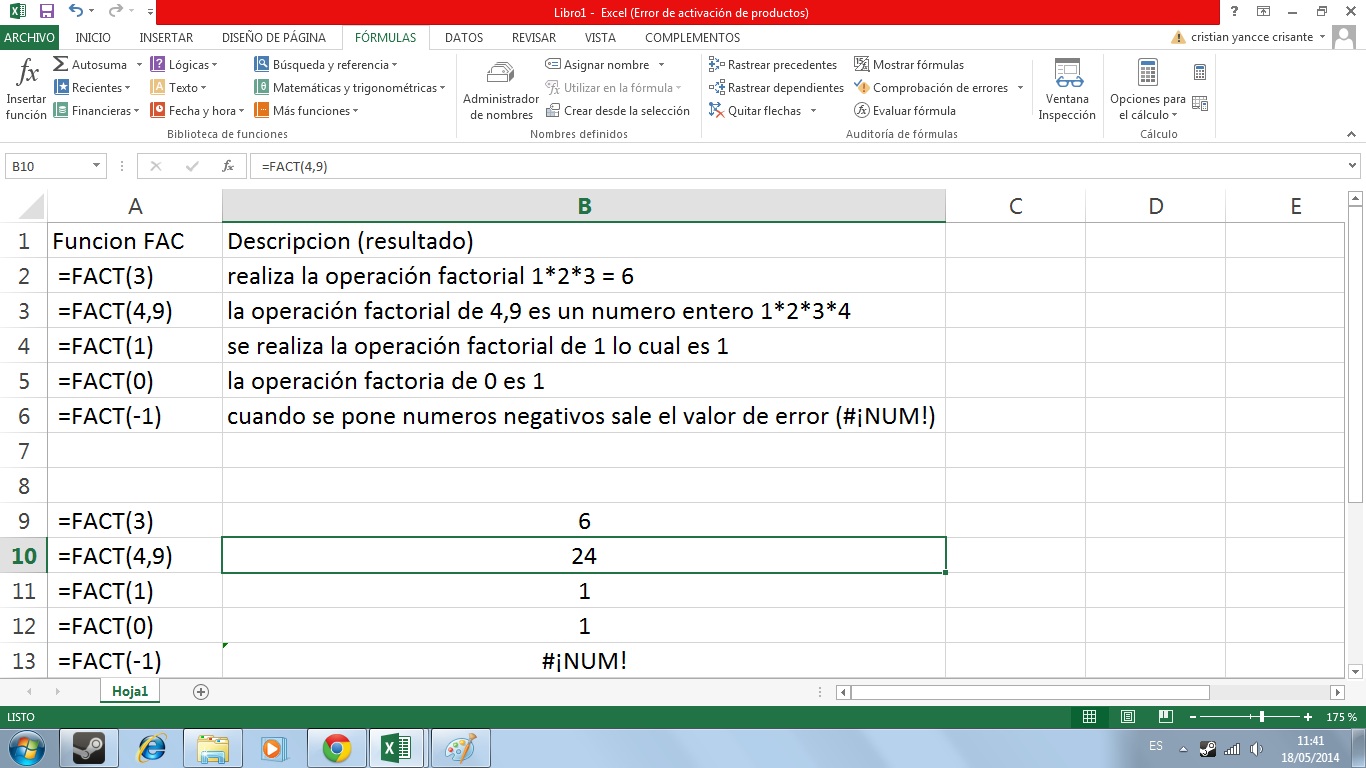Toggle Mostrar fórmulas display mode
This screenshot has height=768, width=1366.
(x=909, y=65)
